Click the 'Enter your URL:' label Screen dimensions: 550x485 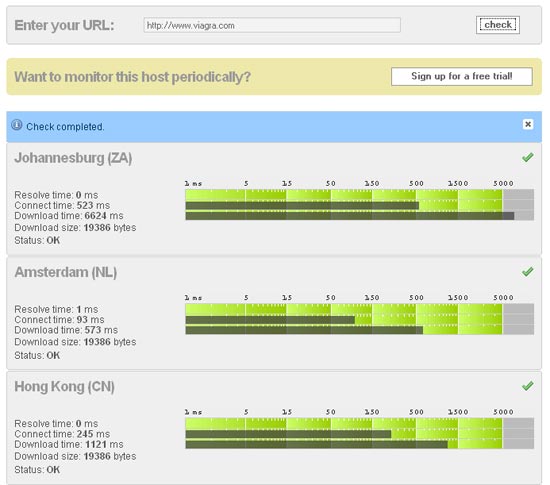click(x=64, y=25)
